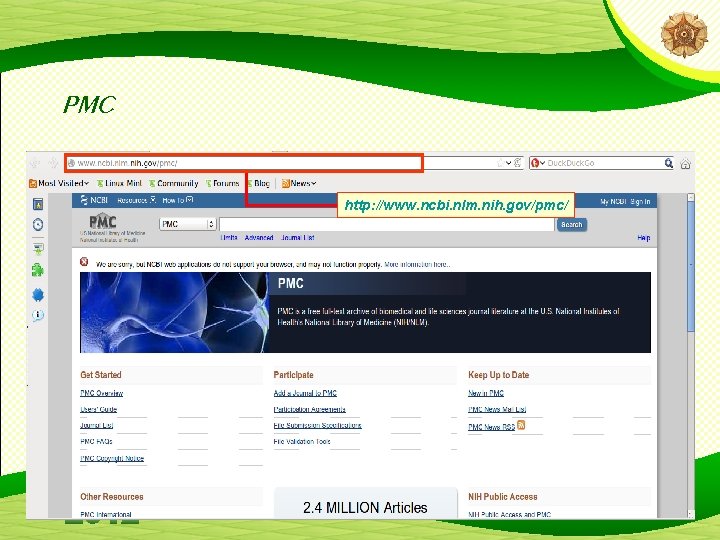
Task: Click the Search button
Action: 571,225
